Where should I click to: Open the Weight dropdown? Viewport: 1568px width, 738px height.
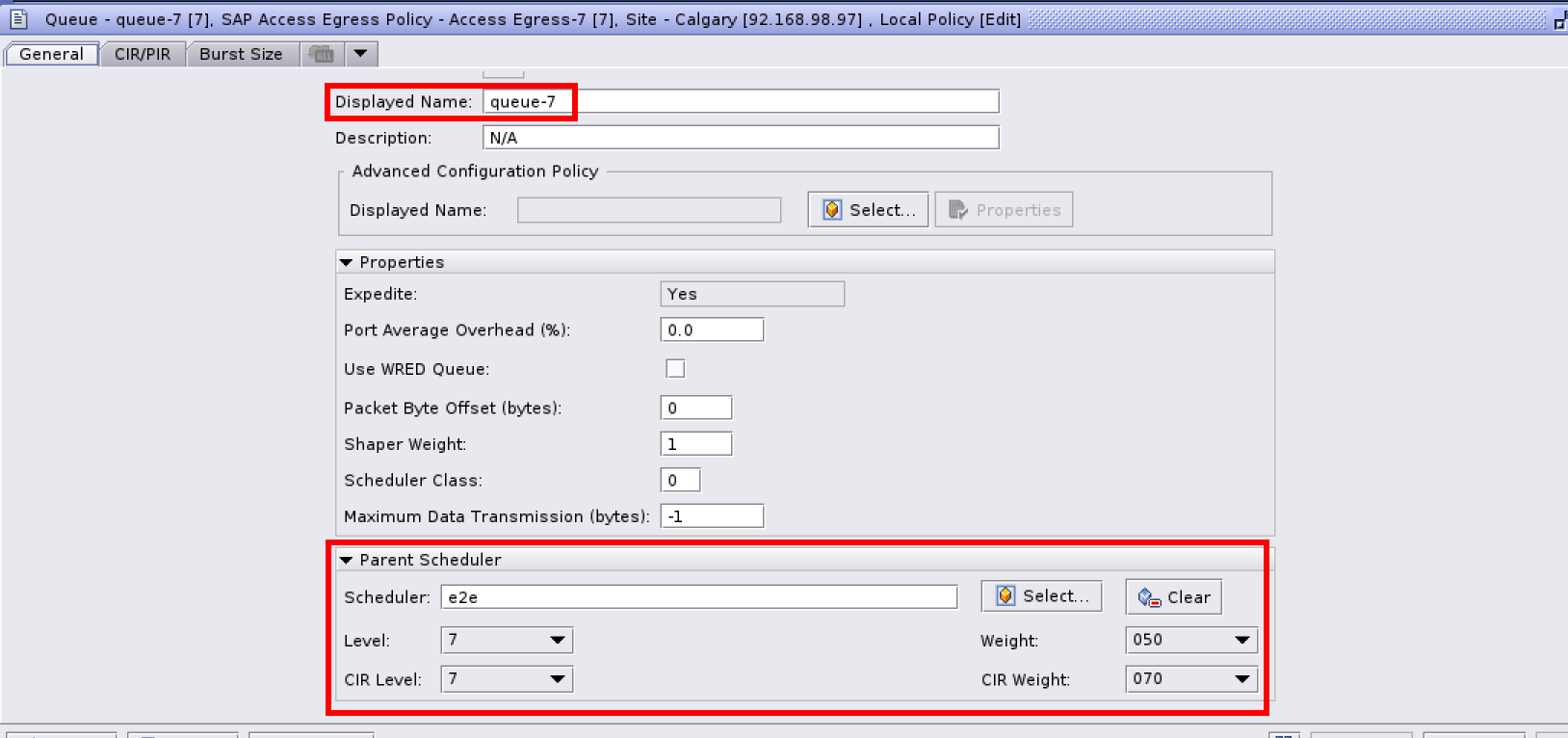[1241, 640]
